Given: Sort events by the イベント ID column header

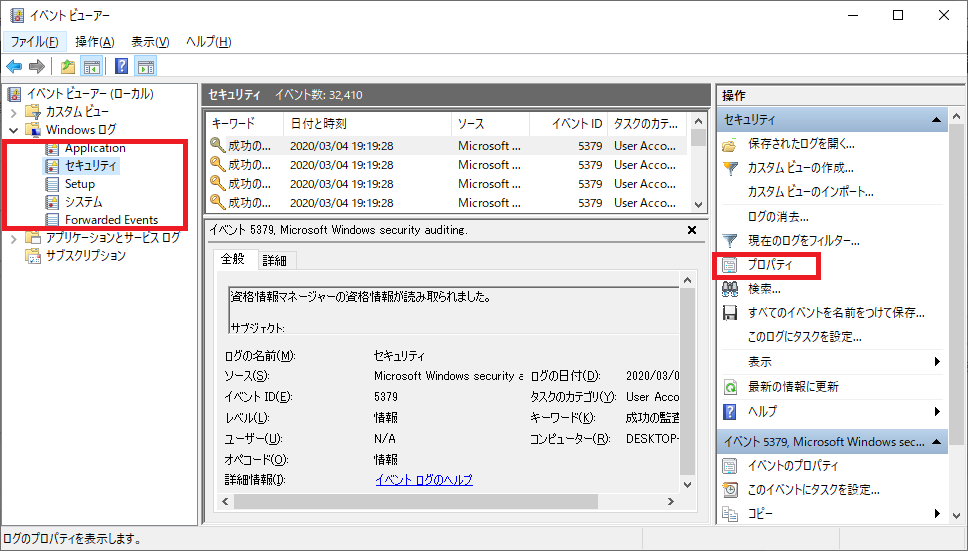Looking at the screenshot, I should click(x=578, y=123).
